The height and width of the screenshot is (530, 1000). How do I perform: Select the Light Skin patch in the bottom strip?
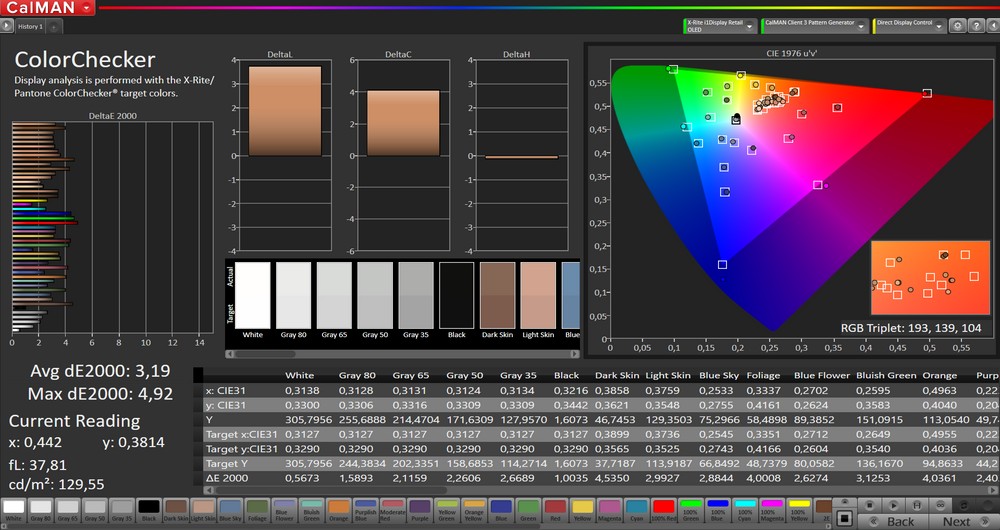[x=203, y=510]
